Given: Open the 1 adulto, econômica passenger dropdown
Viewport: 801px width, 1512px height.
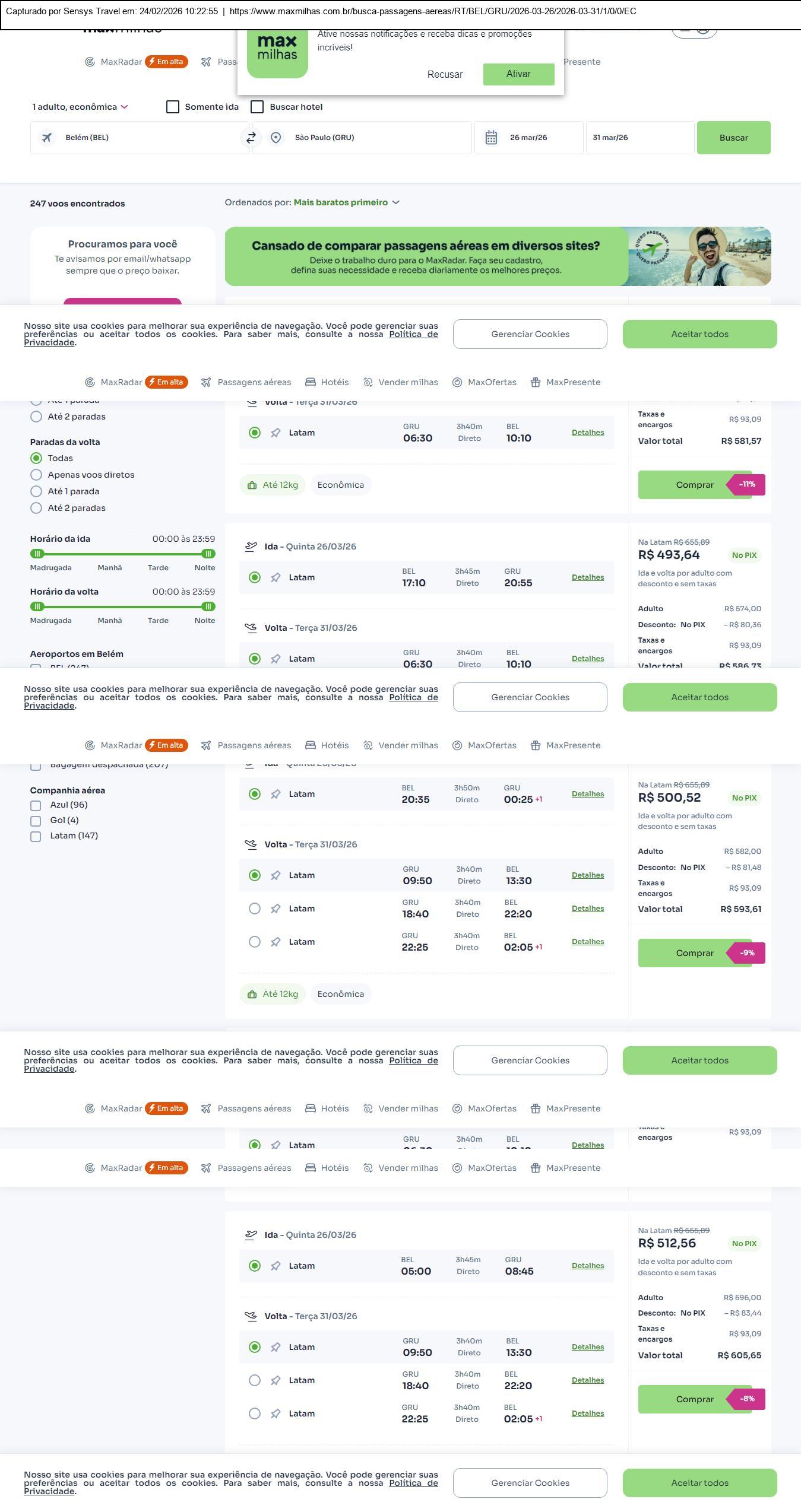Looking at the screenshot, I should pyautogui.click(x=80, y=107).
